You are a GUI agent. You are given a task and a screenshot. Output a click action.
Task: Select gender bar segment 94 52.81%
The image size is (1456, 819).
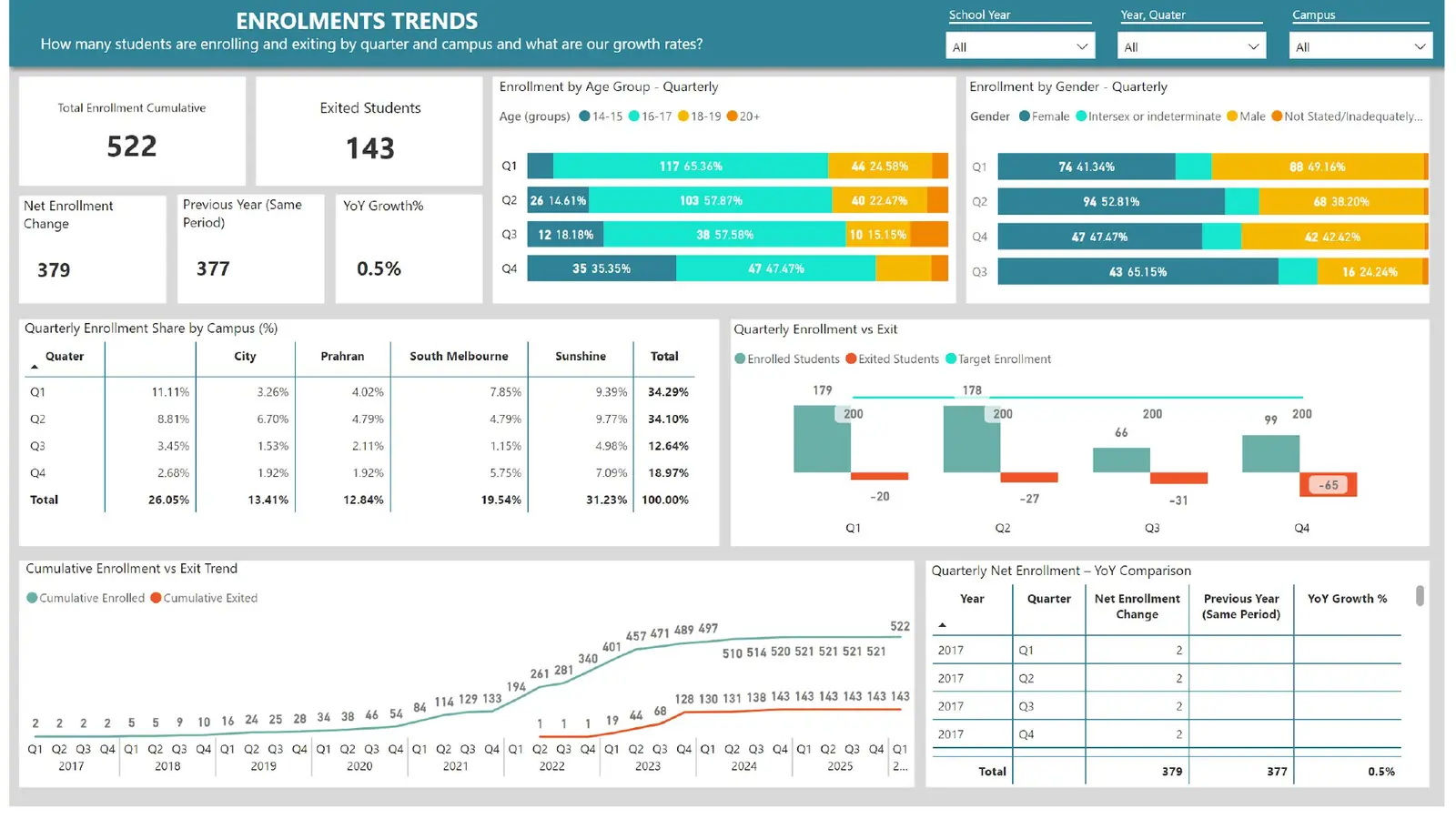[x=1111, y=201]
